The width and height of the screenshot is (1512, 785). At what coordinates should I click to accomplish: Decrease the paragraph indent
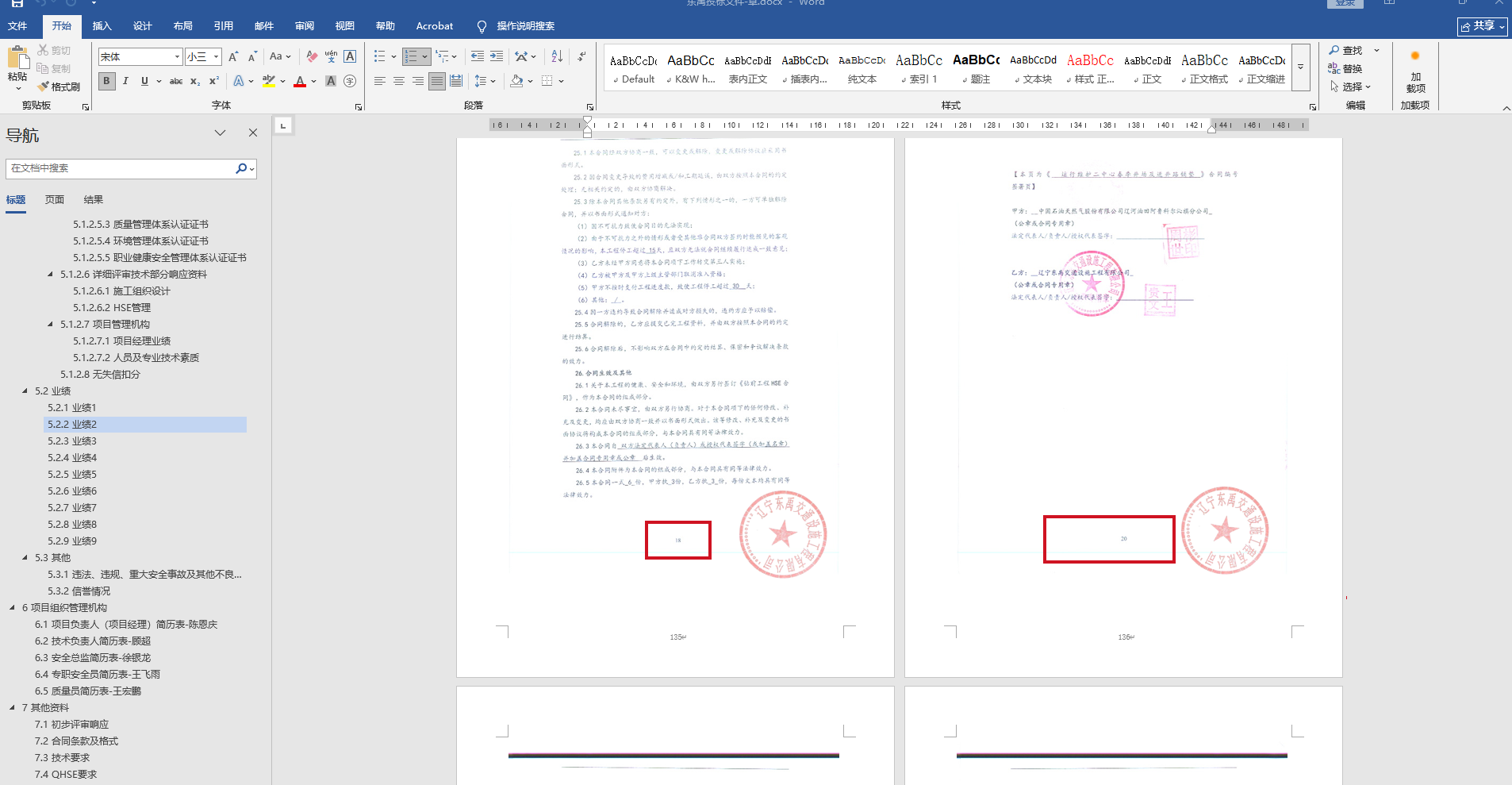point(478,56)
